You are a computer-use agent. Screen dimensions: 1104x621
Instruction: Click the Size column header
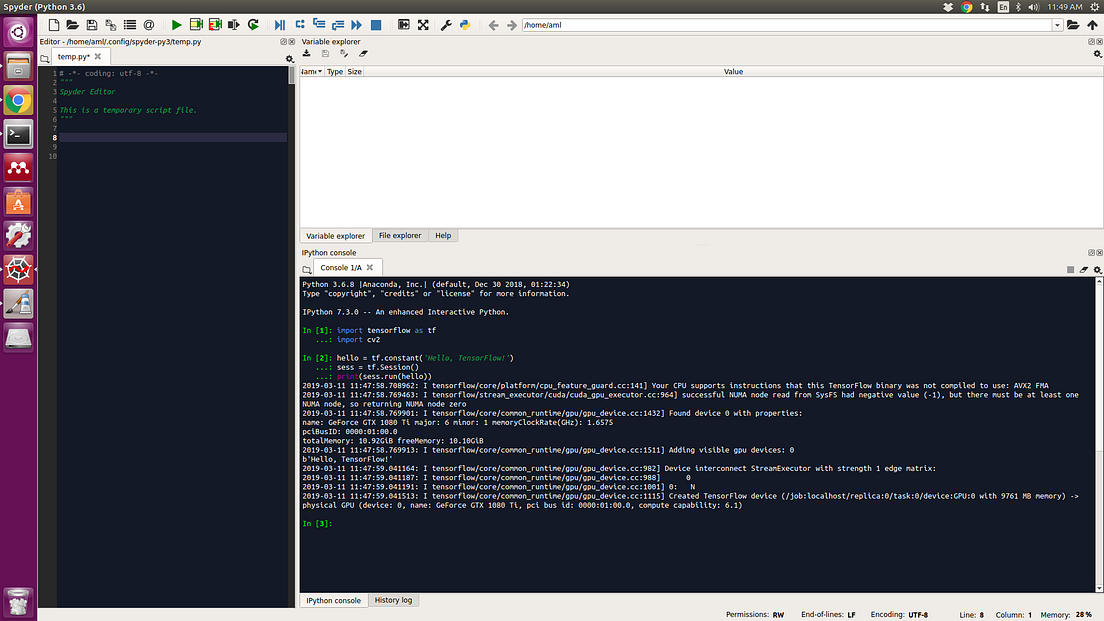click(x=354, y=71)
